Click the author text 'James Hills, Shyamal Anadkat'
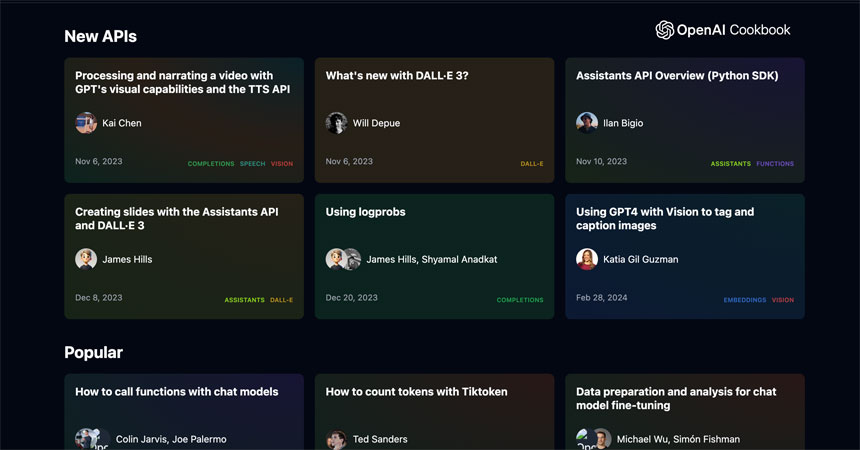860x450 pixels. click(x=432, y=259)
